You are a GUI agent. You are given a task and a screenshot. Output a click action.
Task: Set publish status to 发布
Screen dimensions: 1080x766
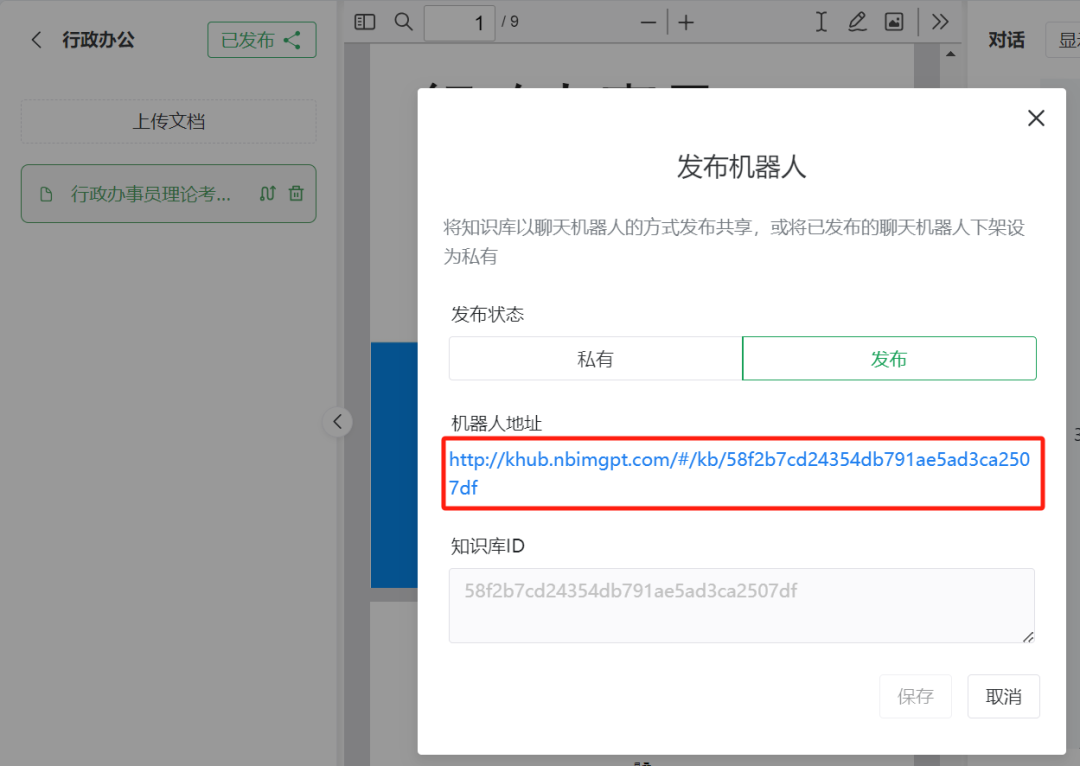[889, 358]
